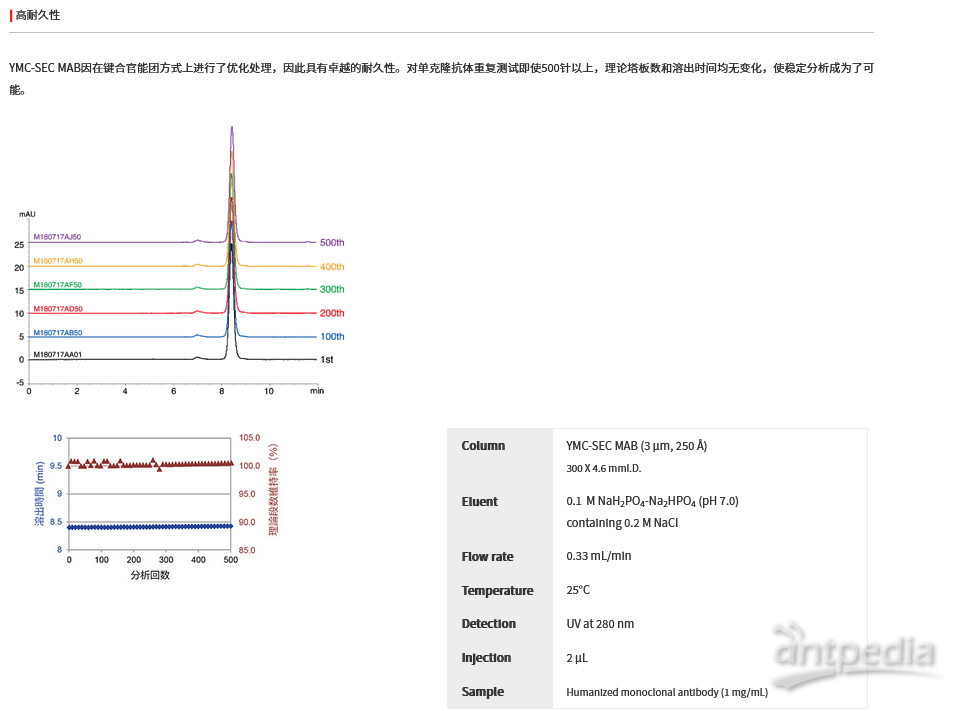
Task: Select the Humanized monoclonal antibody sample text
Action: pyautogui.click(x=667, y=692)
